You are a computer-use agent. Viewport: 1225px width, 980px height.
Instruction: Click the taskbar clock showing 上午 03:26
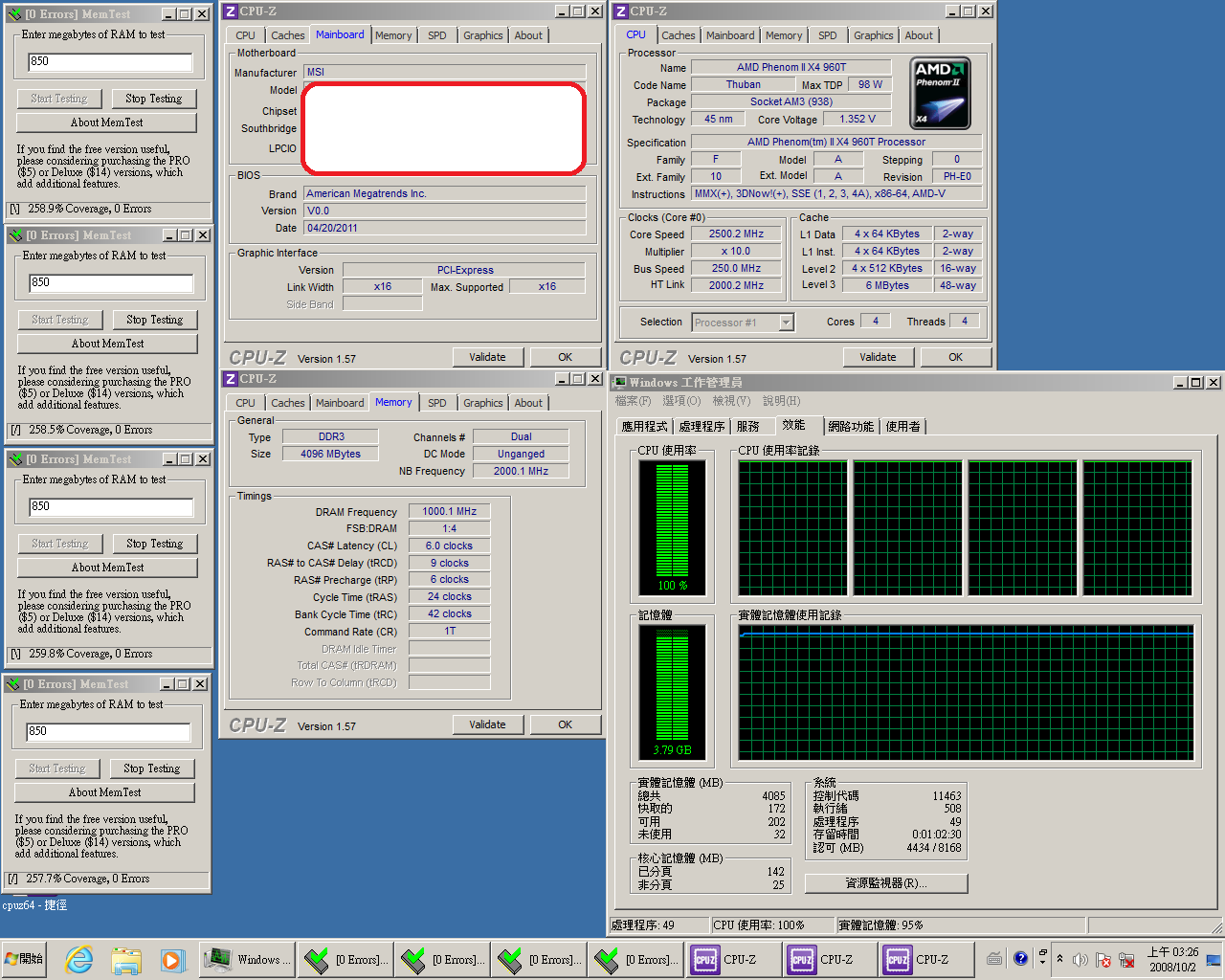click(1173, 959)
